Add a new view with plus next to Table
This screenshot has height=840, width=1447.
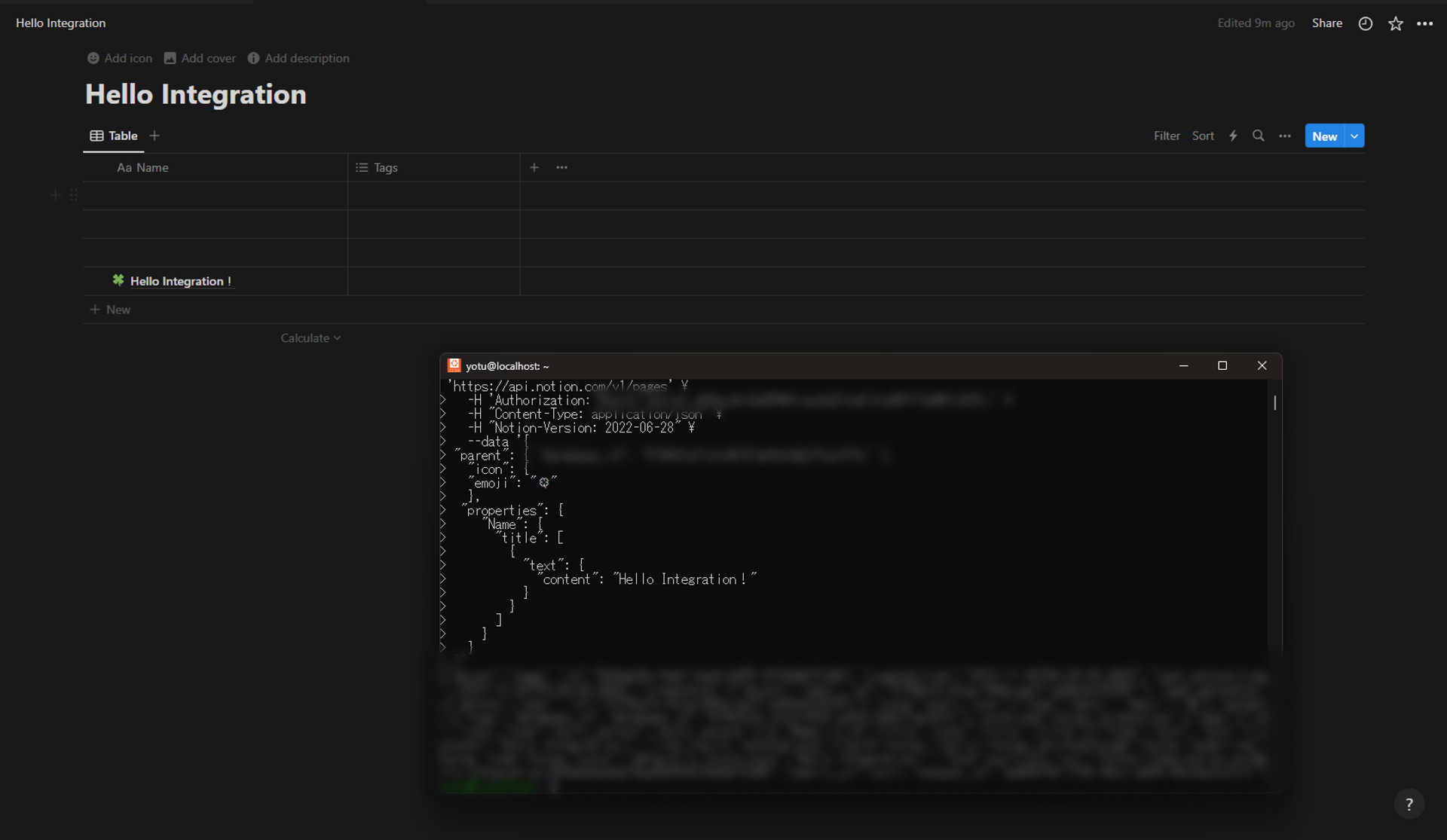click(154, 136)
